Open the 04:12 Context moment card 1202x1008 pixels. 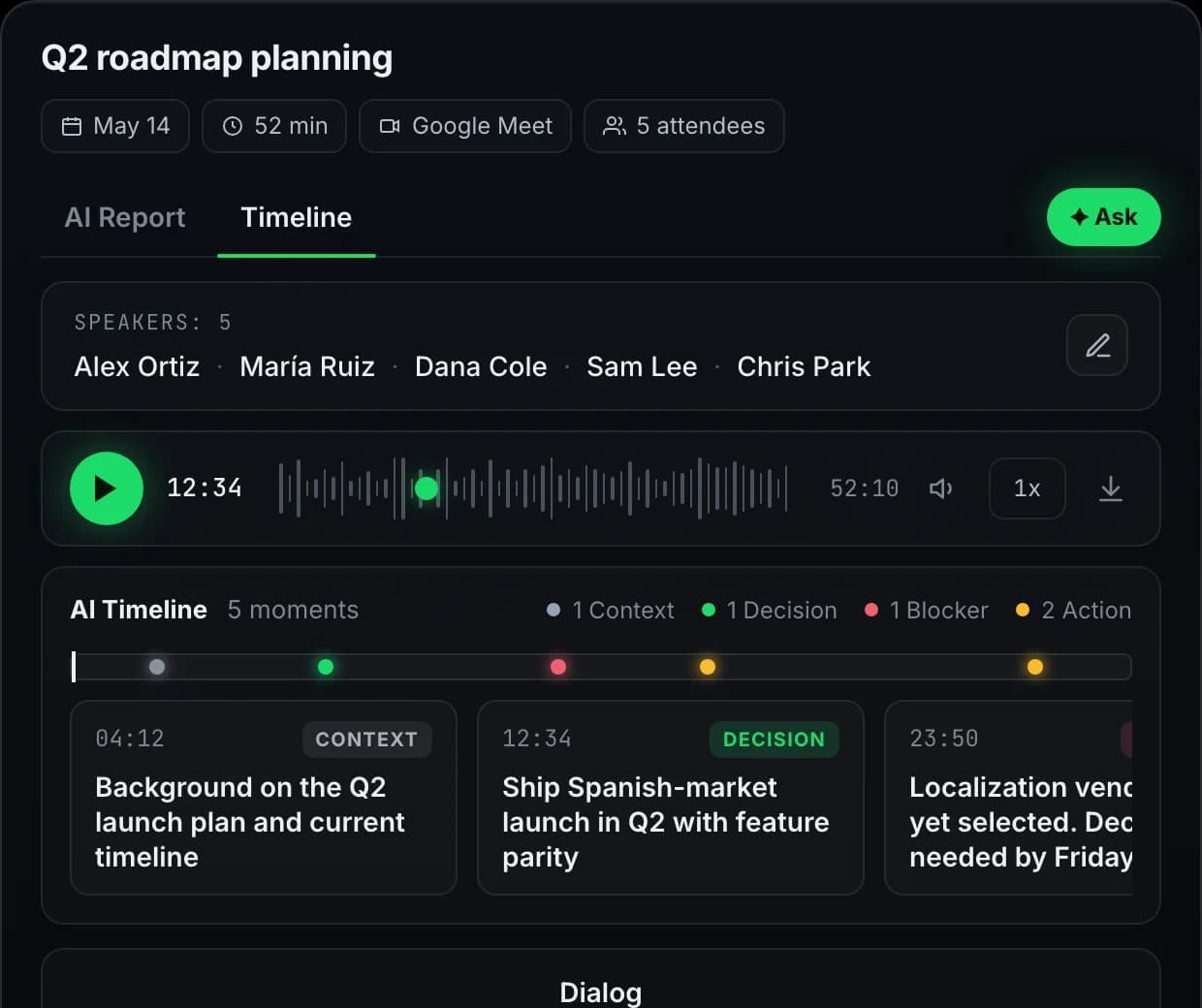pyautogui.click(x=264, y=798)
